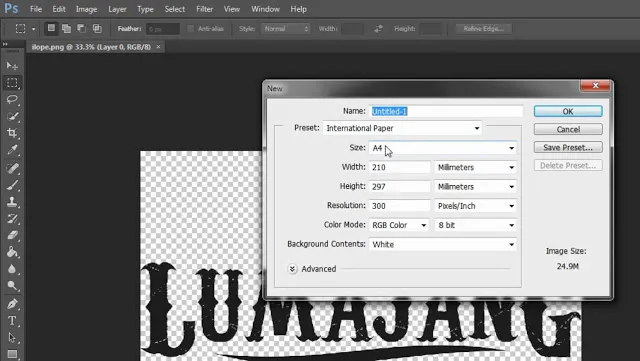Open the Style dropdown in options bar
The image size is (640, 361).
pos(285,29)
